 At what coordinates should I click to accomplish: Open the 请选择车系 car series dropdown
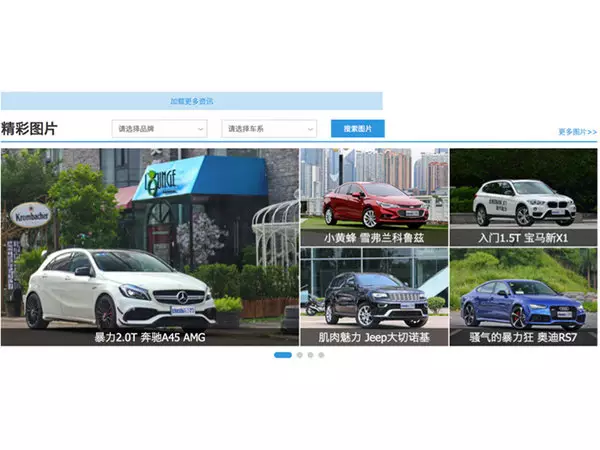(x=269, y=129)
